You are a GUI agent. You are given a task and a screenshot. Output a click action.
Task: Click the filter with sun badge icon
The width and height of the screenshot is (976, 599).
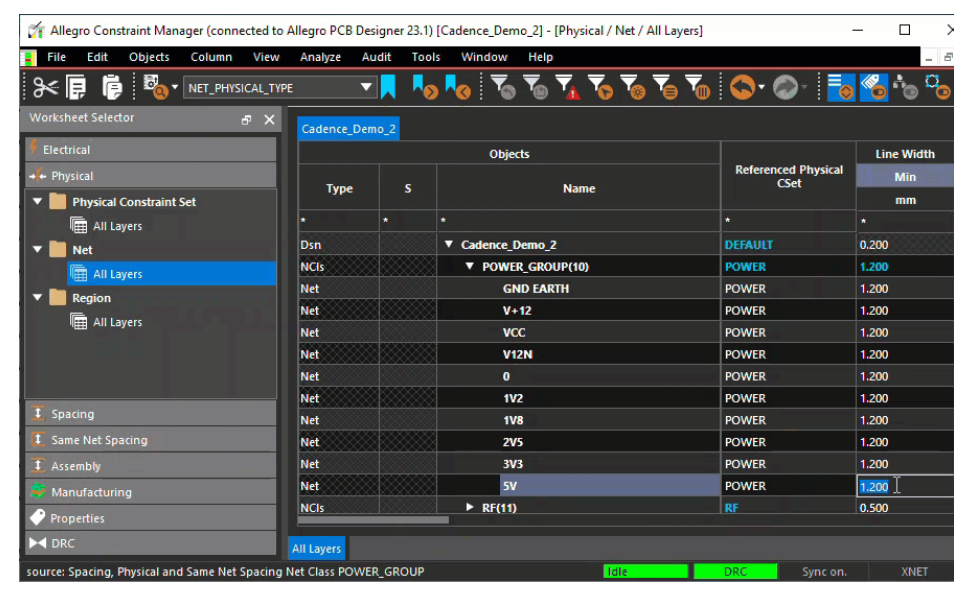click(x=633, y=87)
